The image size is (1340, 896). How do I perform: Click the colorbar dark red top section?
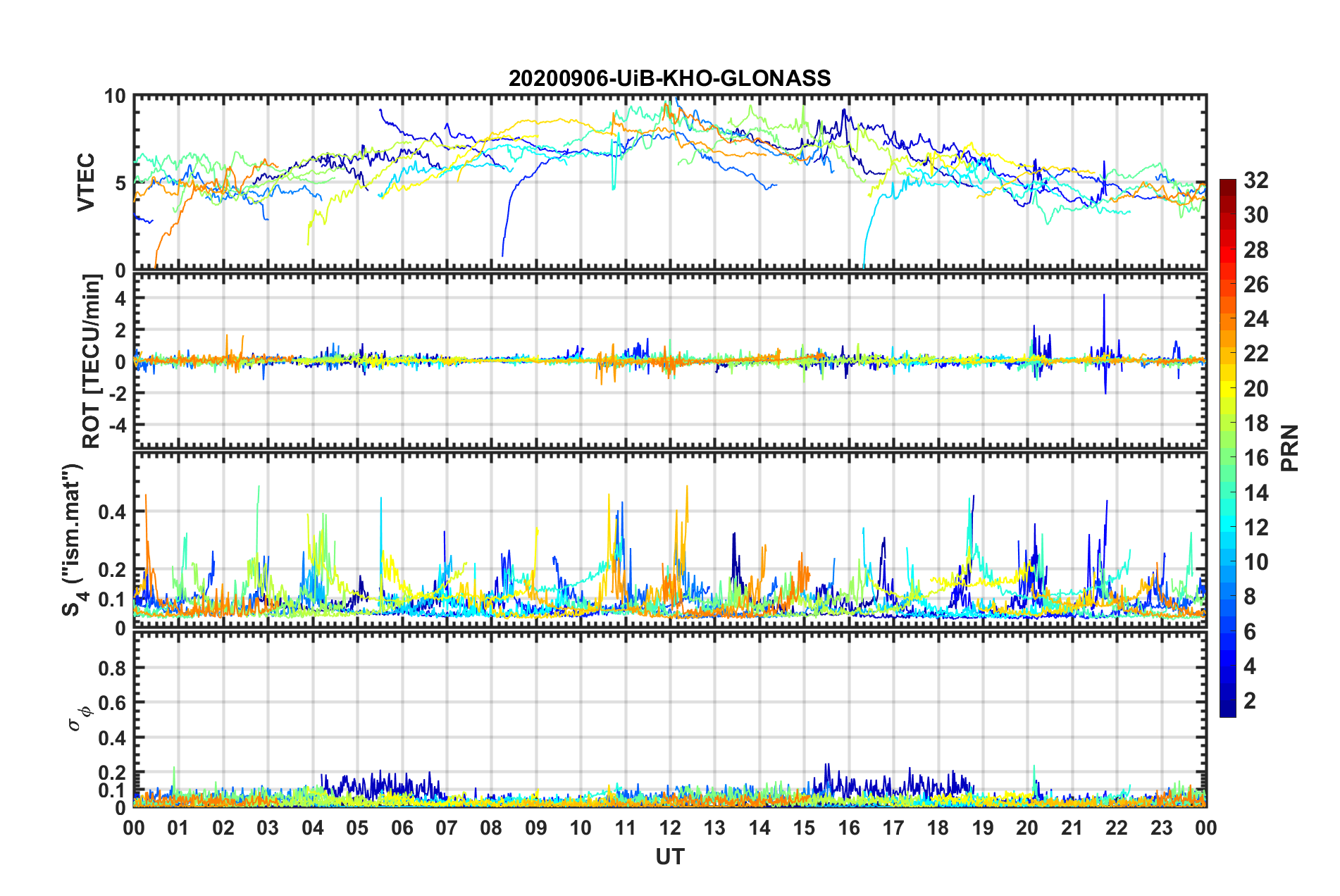1227,187
